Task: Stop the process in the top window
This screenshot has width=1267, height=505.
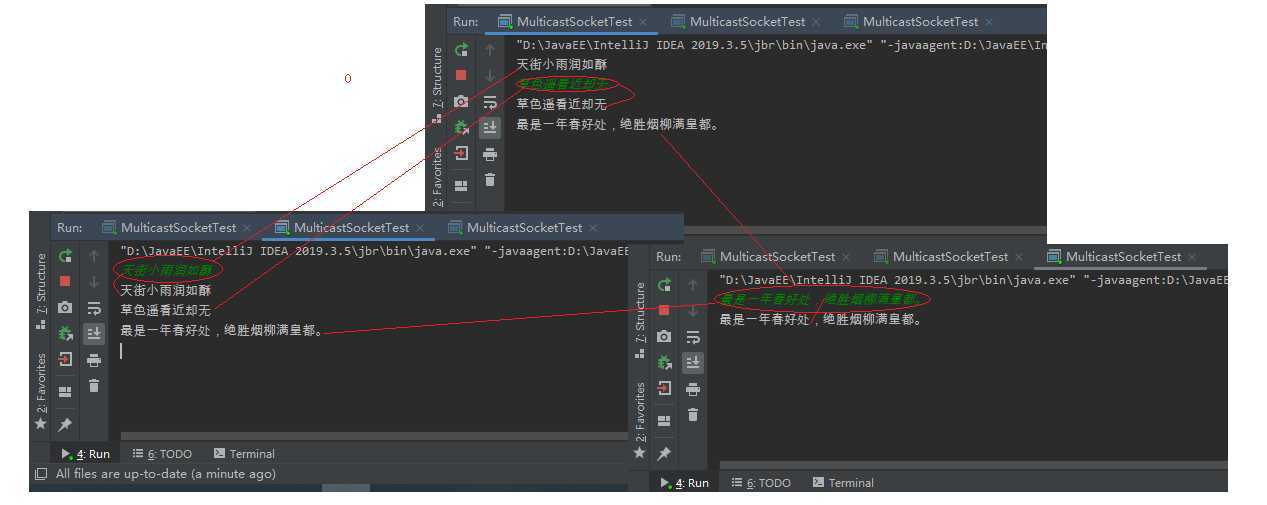Action: [461, 75]
